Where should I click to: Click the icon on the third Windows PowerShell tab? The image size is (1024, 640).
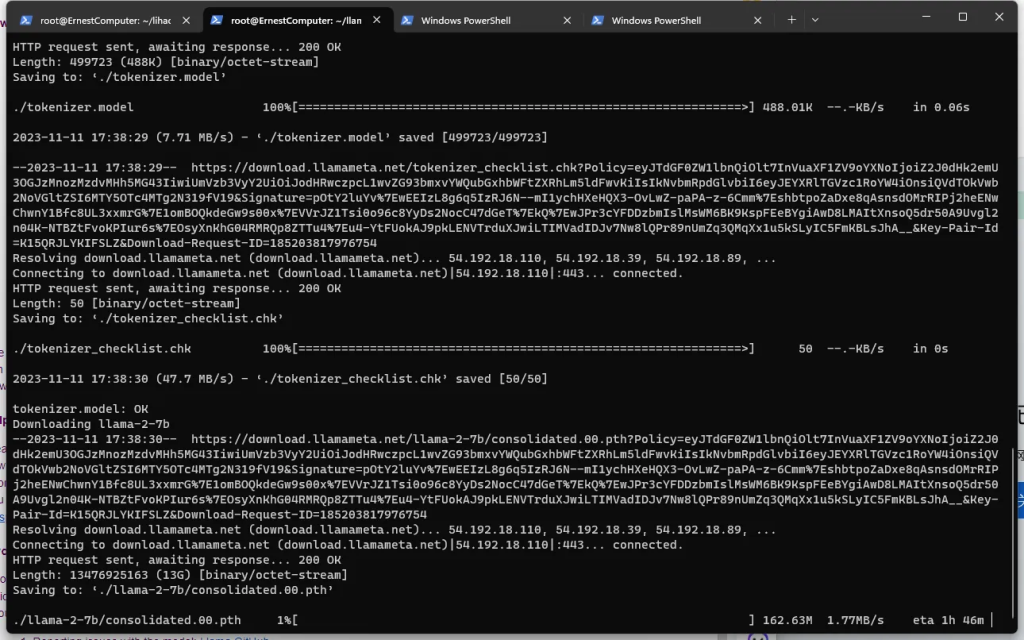pos(406,20)
